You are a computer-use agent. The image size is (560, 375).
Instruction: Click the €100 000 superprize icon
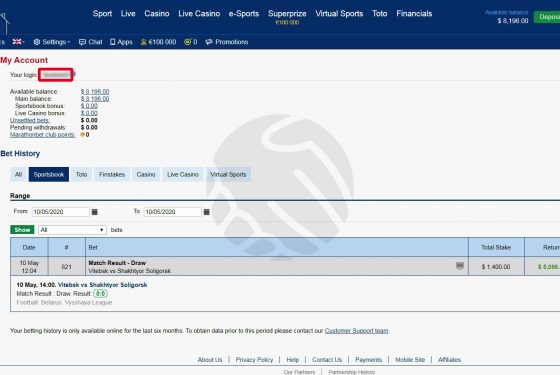click(x=144, y=42)
